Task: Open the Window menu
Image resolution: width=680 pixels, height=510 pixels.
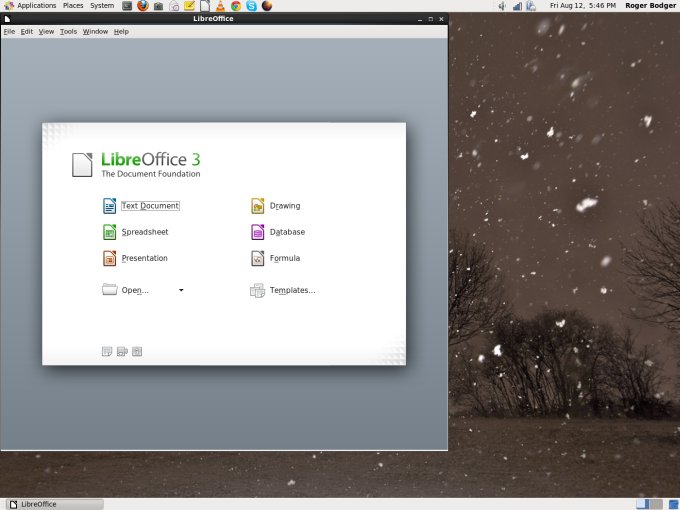Action: pyautogui.click(x=95, y=32)
